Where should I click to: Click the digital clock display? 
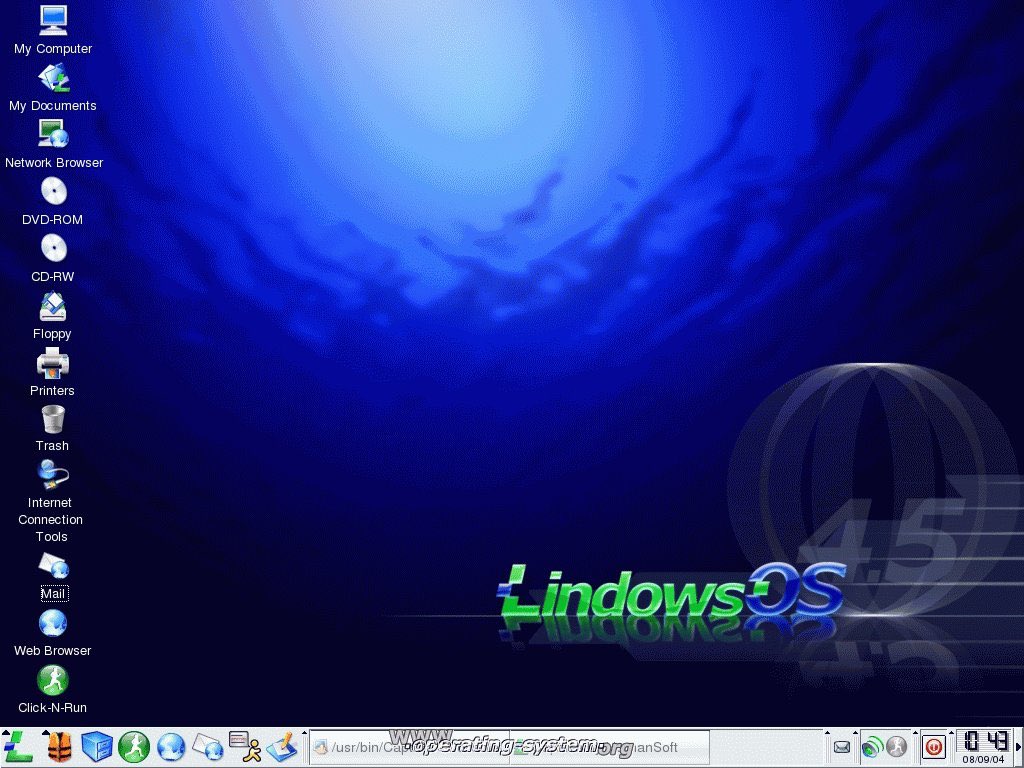click(986, 742)
